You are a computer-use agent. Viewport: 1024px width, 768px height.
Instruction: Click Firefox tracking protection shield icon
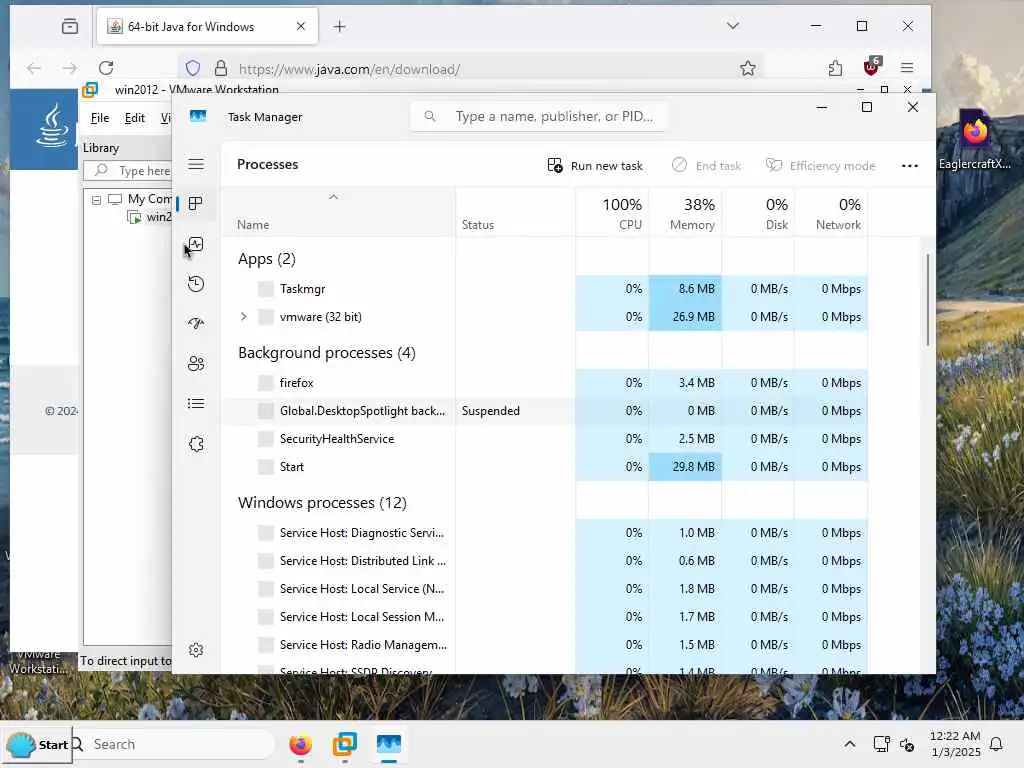[193, 69]
